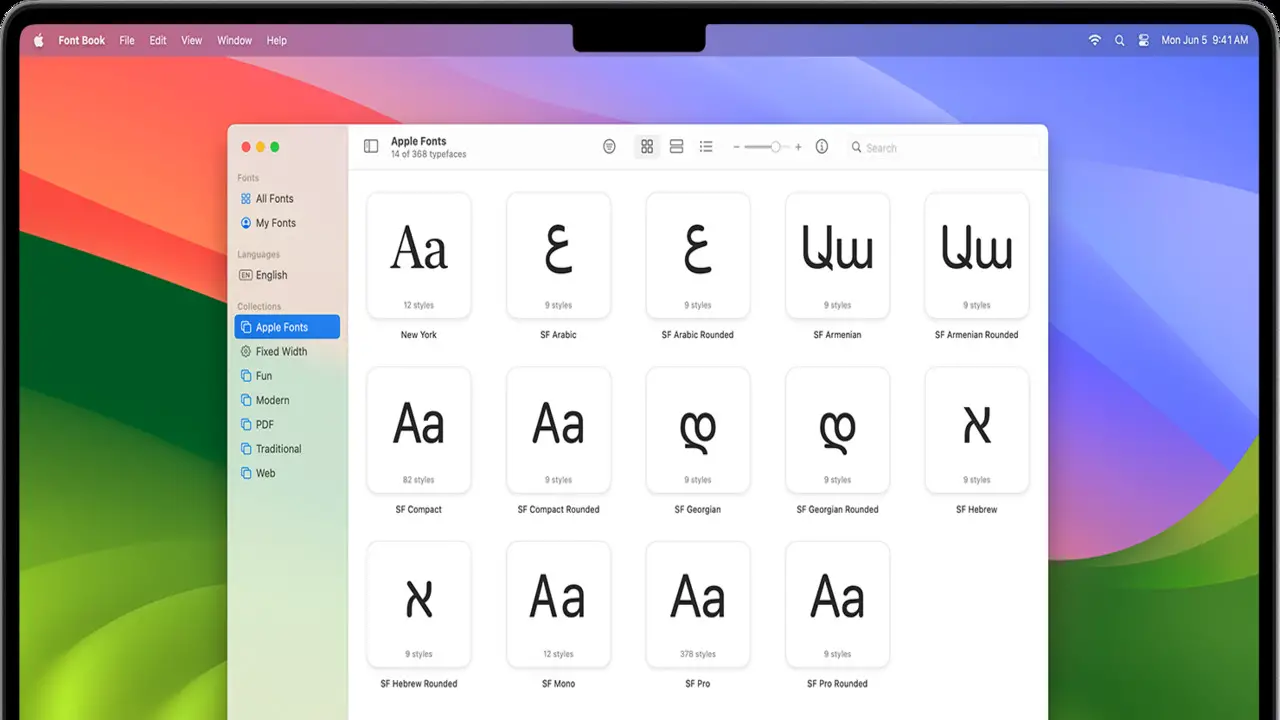
Task: Click the date and time in the menu bar
Action: [x=1205, y=41]
